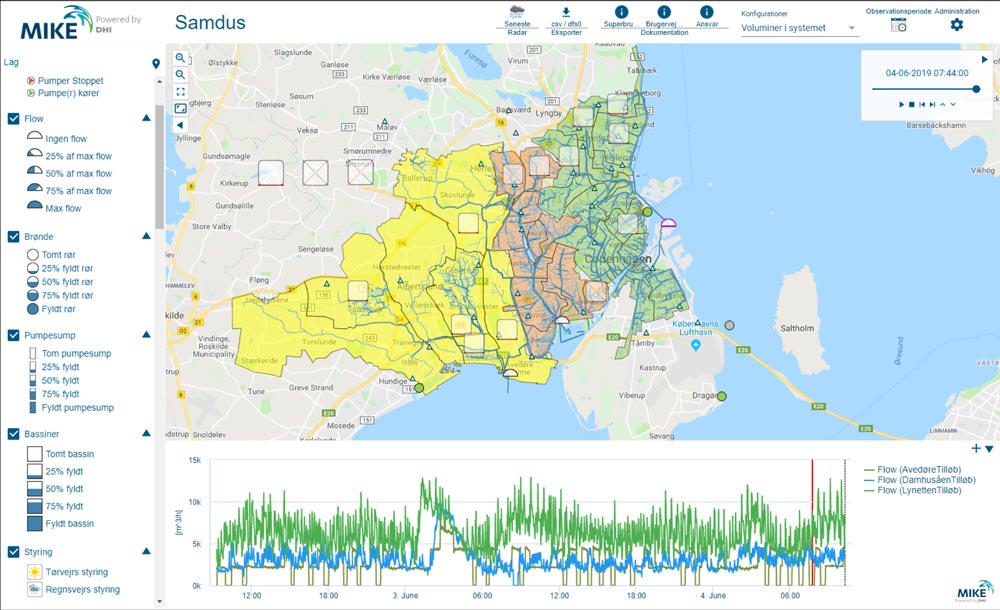Open the Observationsperiode calendar icon
Screen dimensions: 1000x610
point(898,25)
